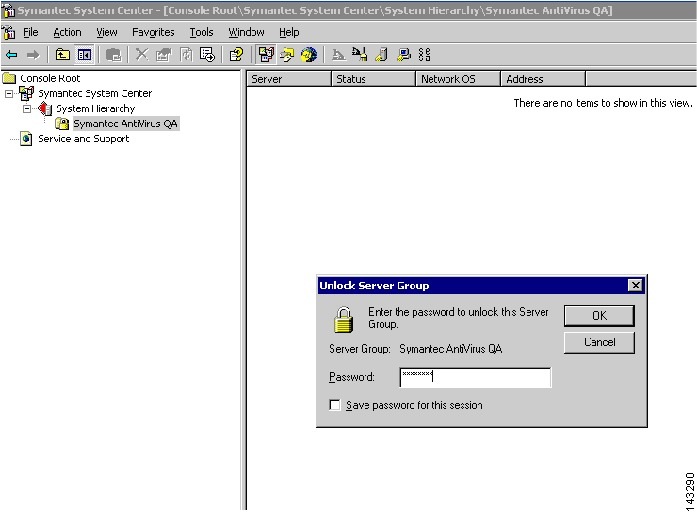Click the Password input field
The width and height of the screenshot is (697, 513).
475,377
